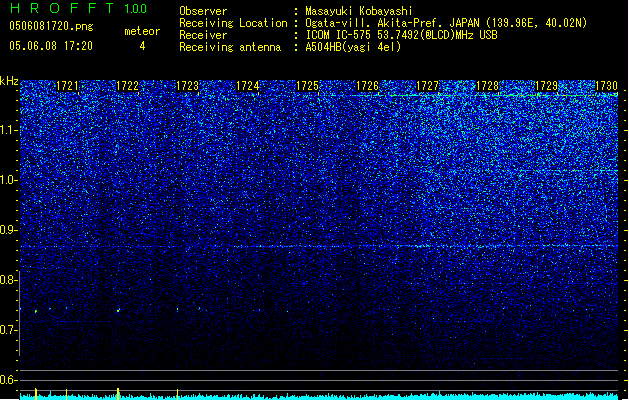The image size is (629, 400).
Task: Click the 1727 time marker
Action: [x=427, y=86]
